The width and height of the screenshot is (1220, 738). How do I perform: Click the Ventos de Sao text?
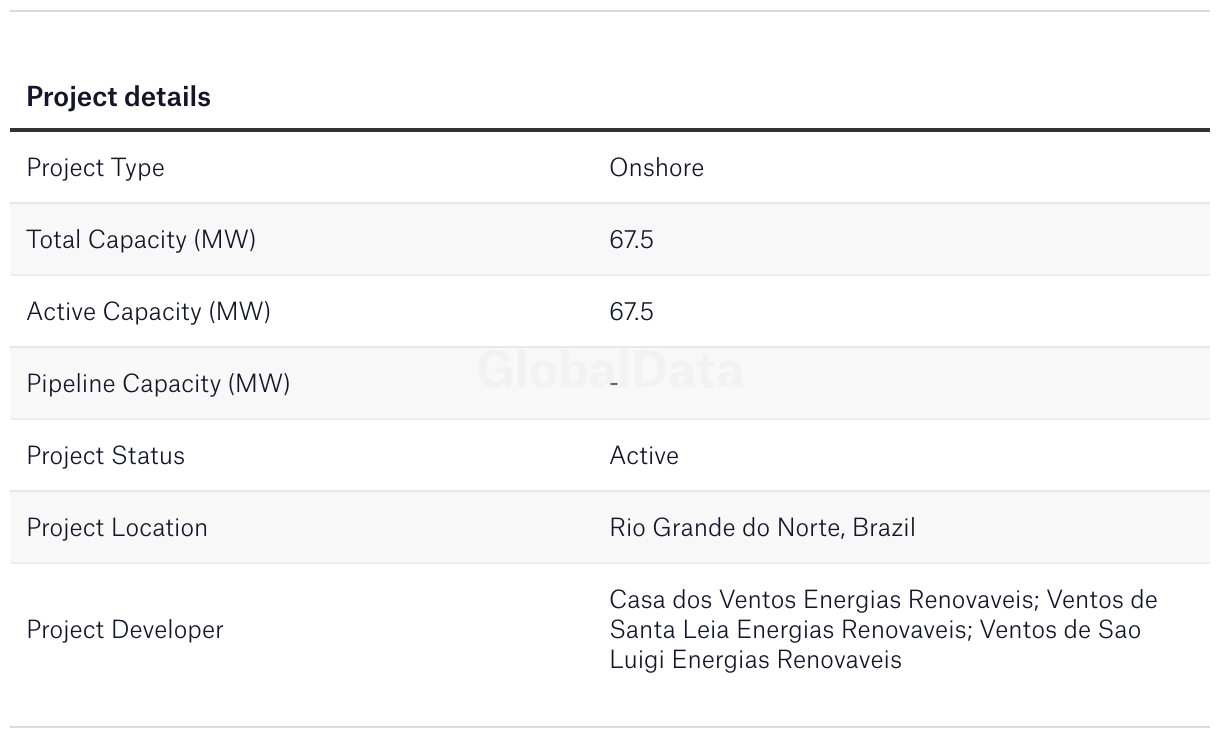click(1060, 630)
